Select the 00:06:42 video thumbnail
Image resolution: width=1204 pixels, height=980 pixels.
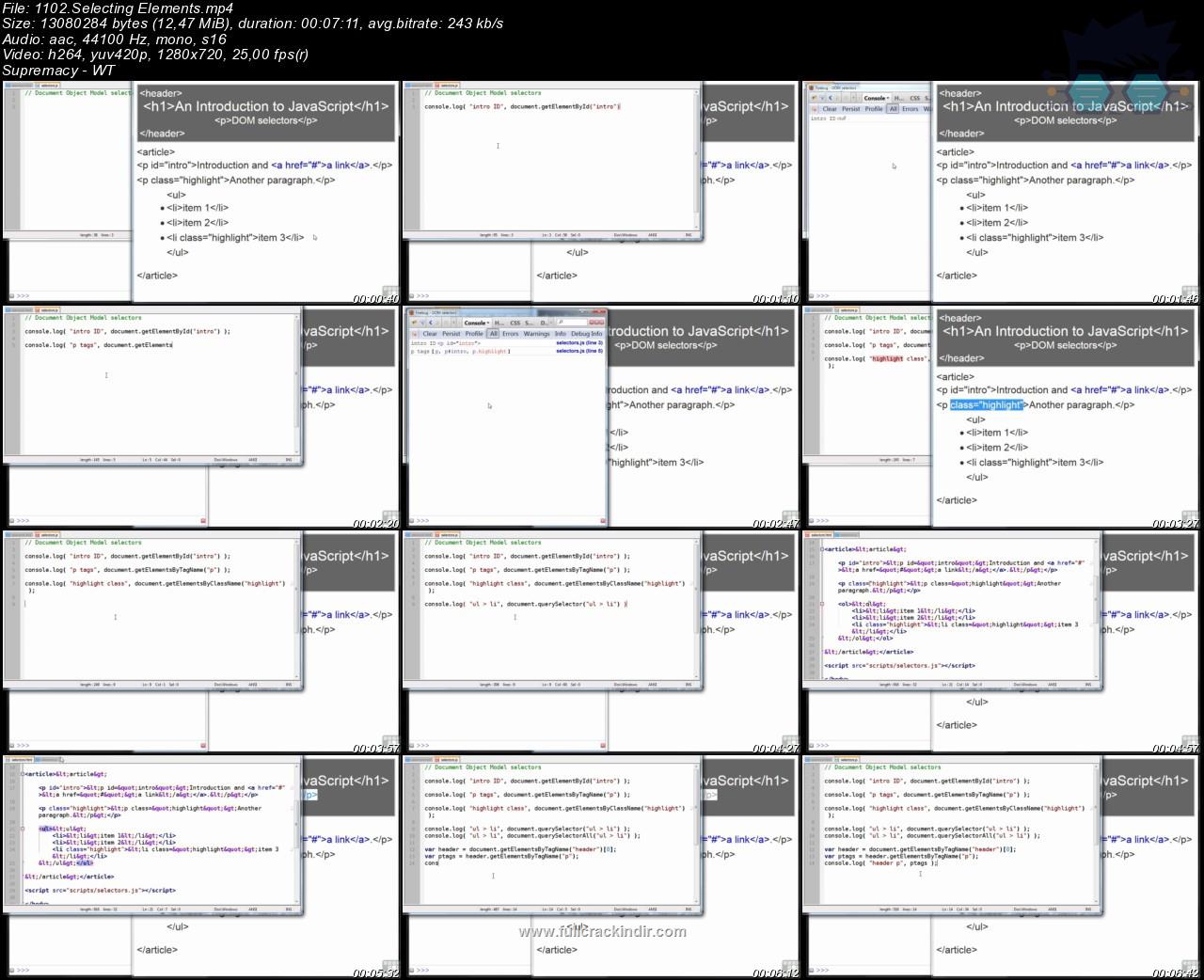[1001, 866]
